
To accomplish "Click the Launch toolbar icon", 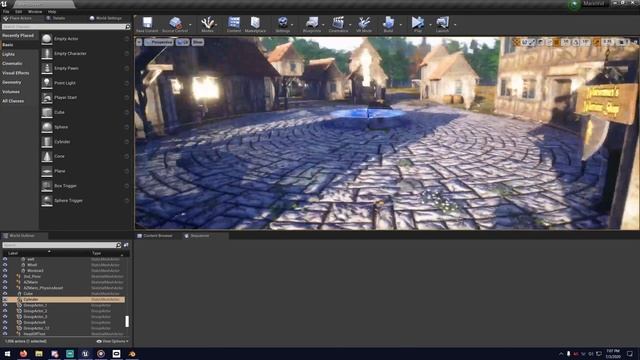I will tap(442, 22).
